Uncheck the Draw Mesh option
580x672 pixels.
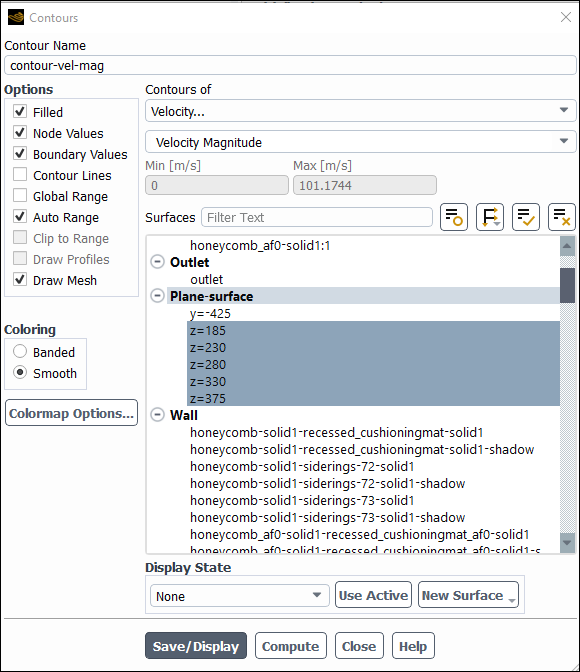click(20, 280)
